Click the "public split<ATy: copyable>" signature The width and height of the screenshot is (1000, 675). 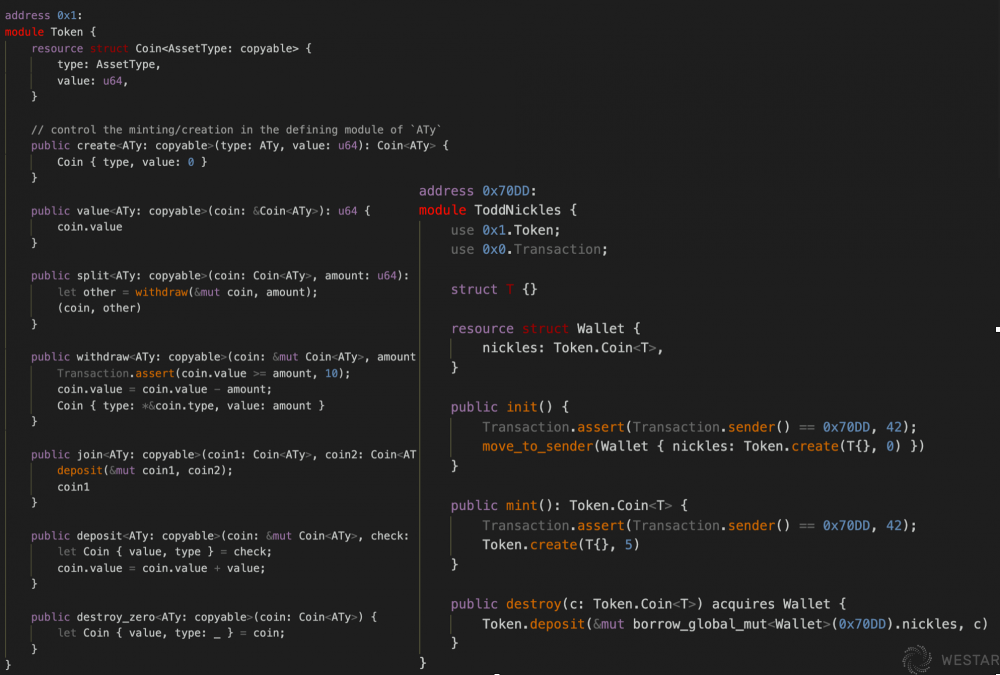click(x=220, y=276)
